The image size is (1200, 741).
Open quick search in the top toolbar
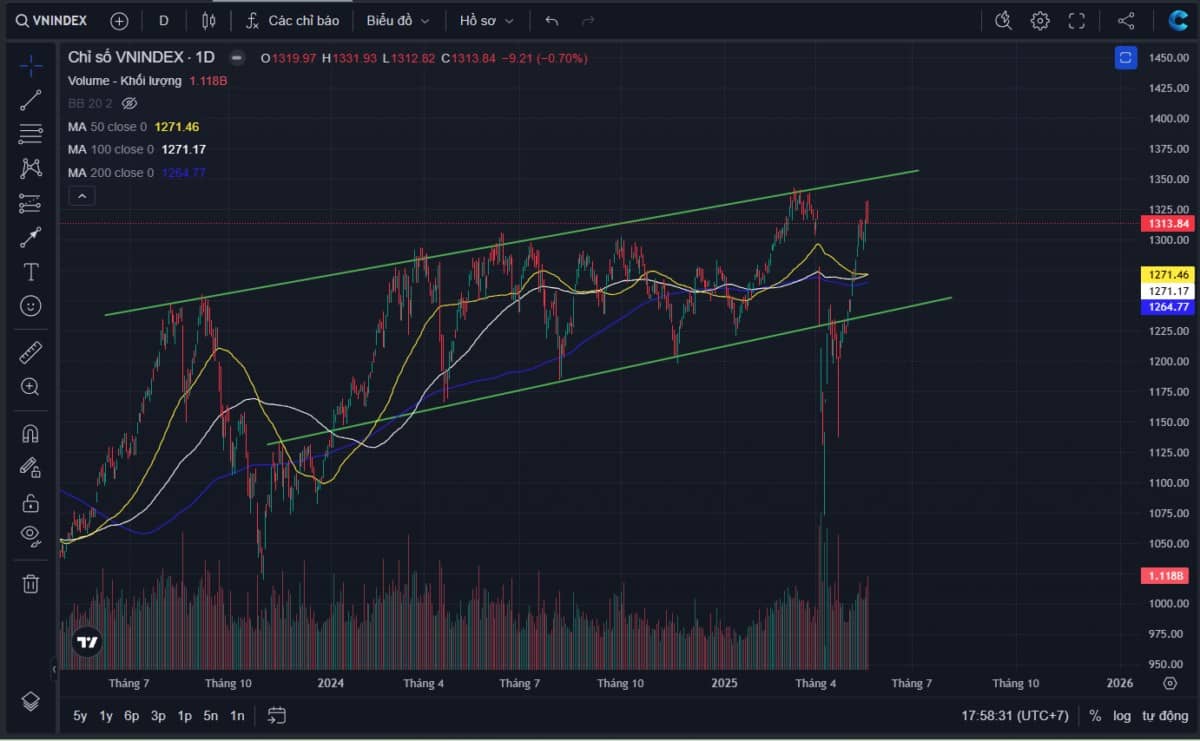coord(1004,20)
